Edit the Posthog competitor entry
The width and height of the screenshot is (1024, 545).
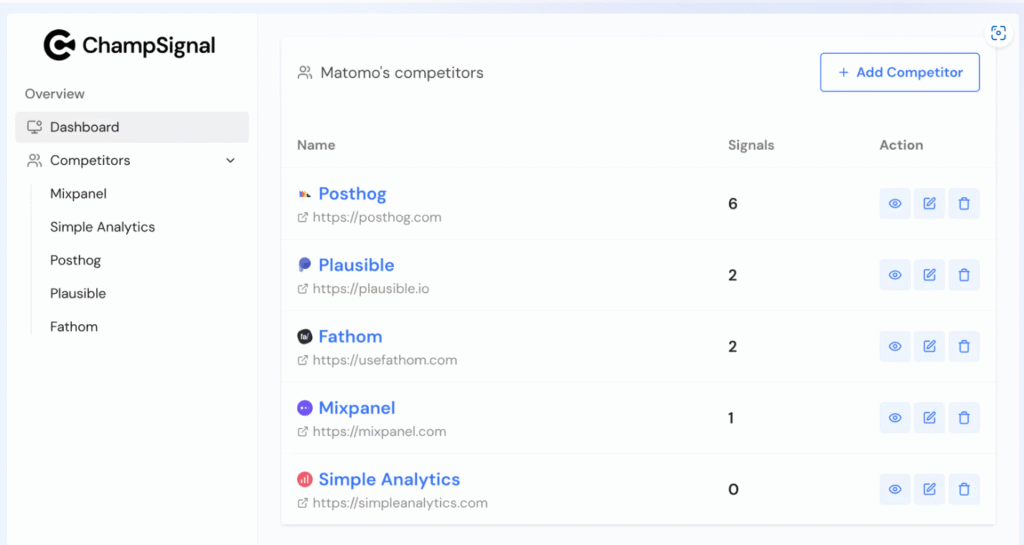point(929,204)
